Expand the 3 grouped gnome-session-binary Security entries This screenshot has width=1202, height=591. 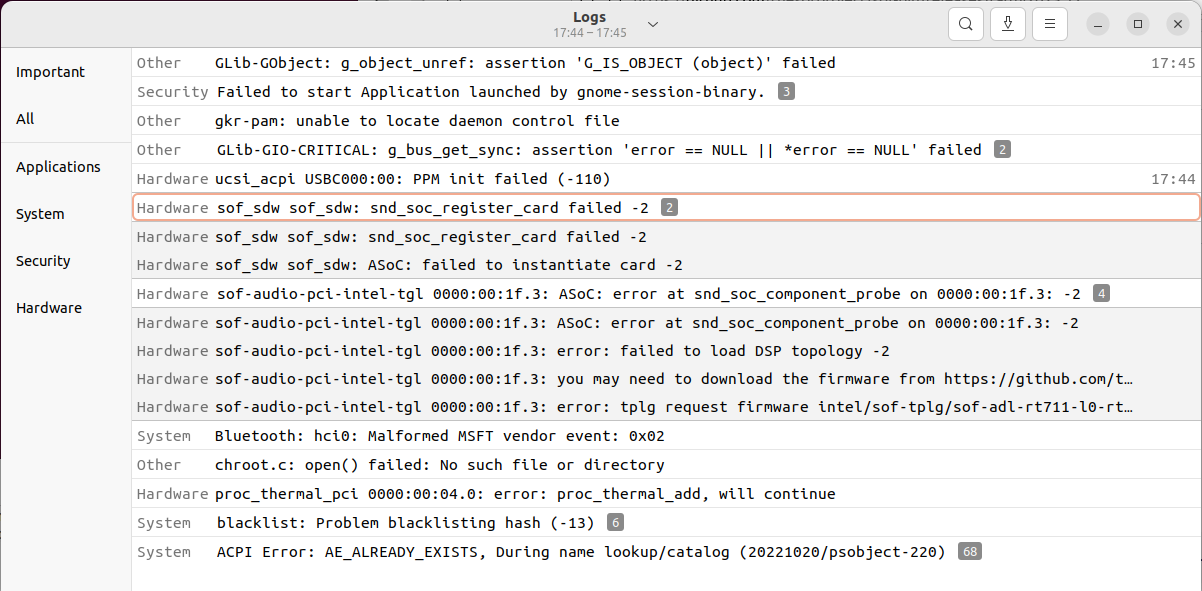point(785,91)
